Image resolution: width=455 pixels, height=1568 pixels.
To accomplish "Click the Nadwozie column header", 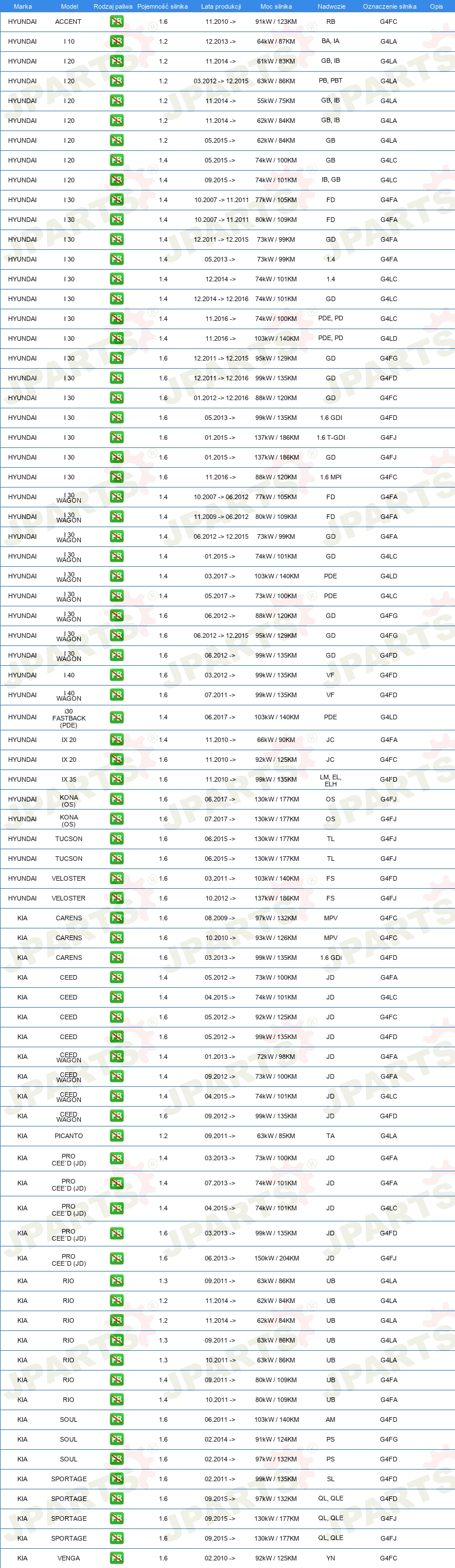I will [x=332, y=6].
